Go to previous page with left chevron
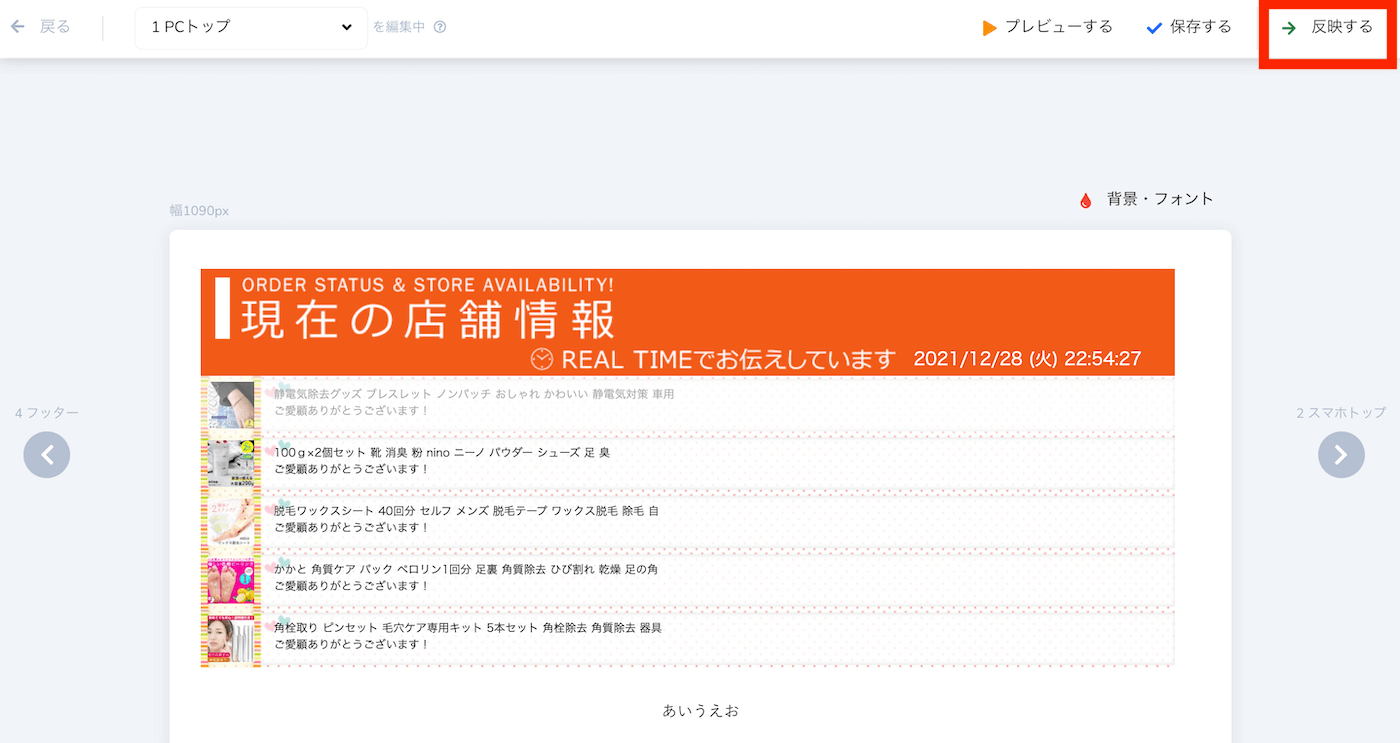Viewport: 1400px width, 743px height. click(x=47, y=455)
